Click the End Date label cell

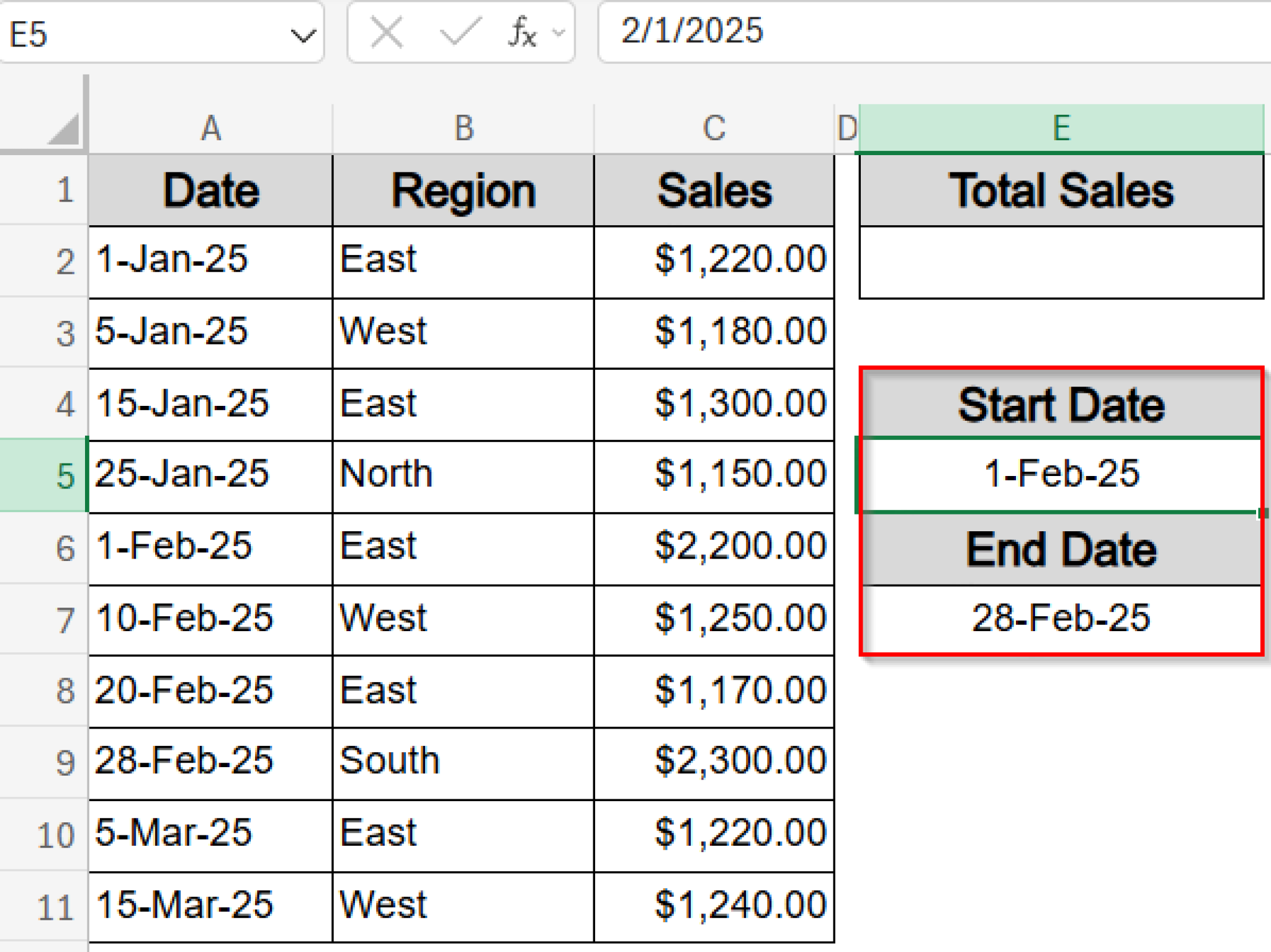click(x=1061, y=549)
